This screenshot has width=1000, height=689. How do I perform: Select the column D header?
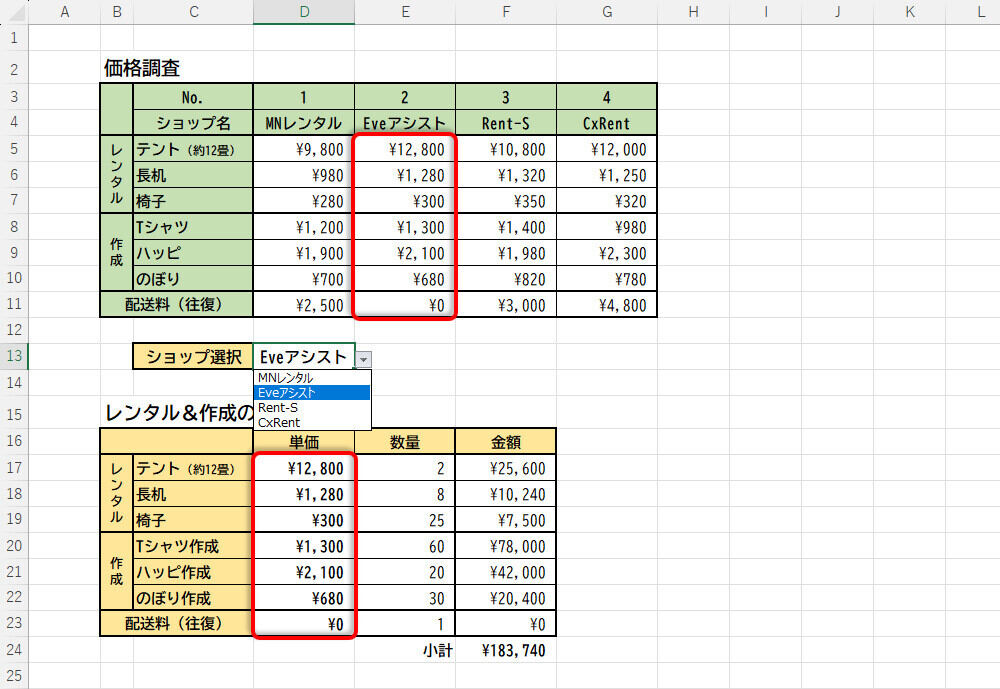point(304,12)
